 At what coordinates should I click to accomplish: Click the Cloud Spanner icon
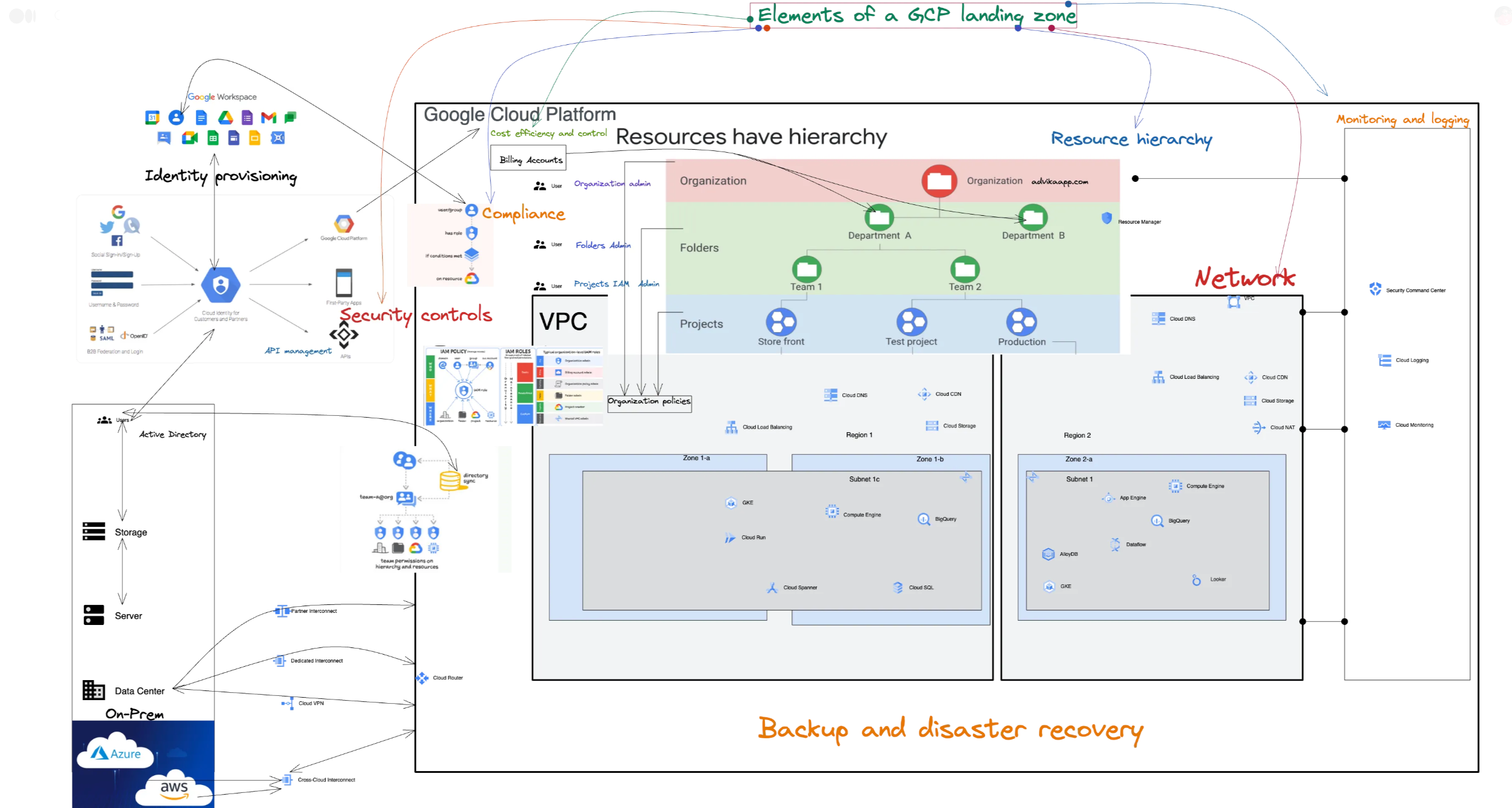[x=772, y=587]
